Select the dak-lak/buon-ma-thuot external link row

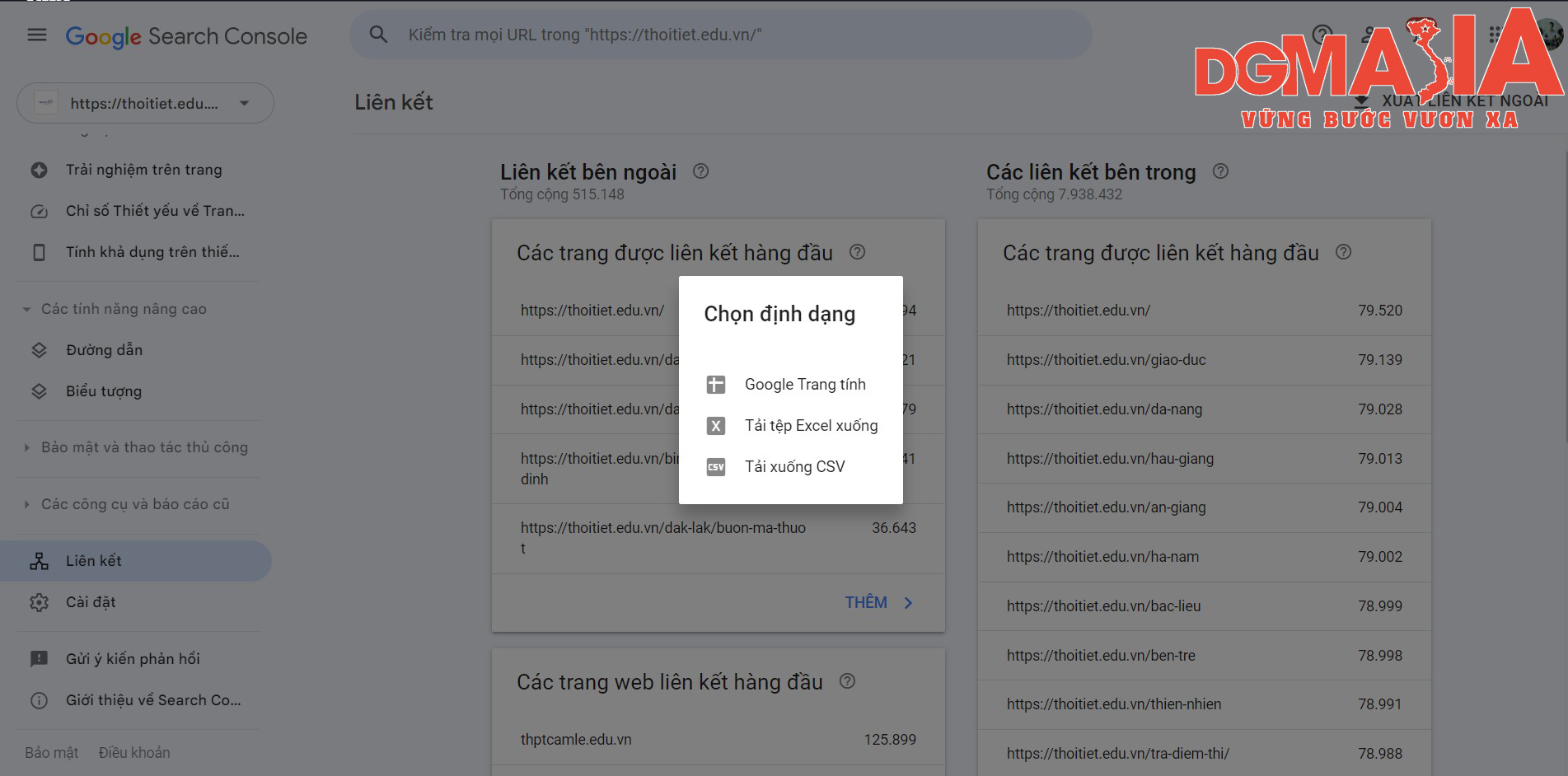tap(718, 539)
